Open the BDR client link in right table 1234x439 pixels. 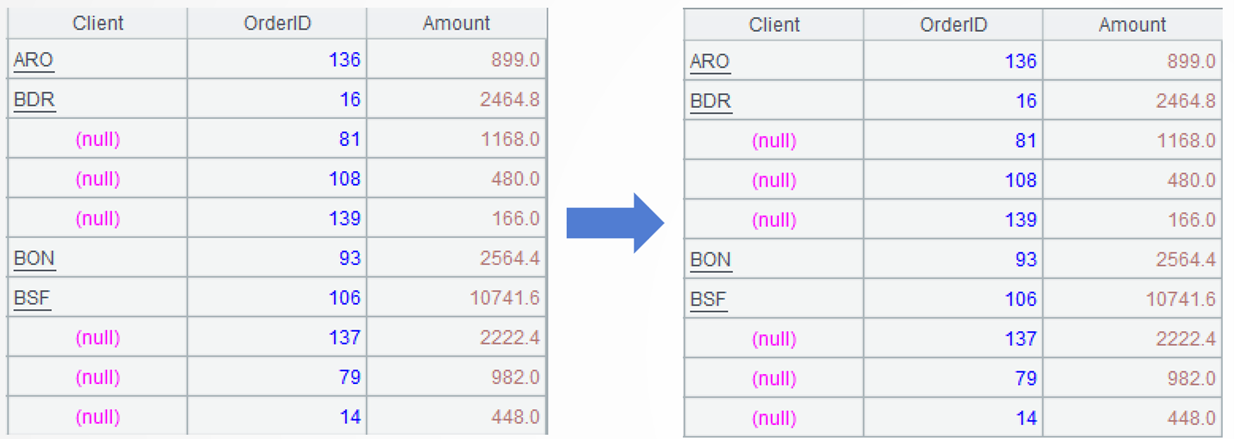tap(710, 101)
